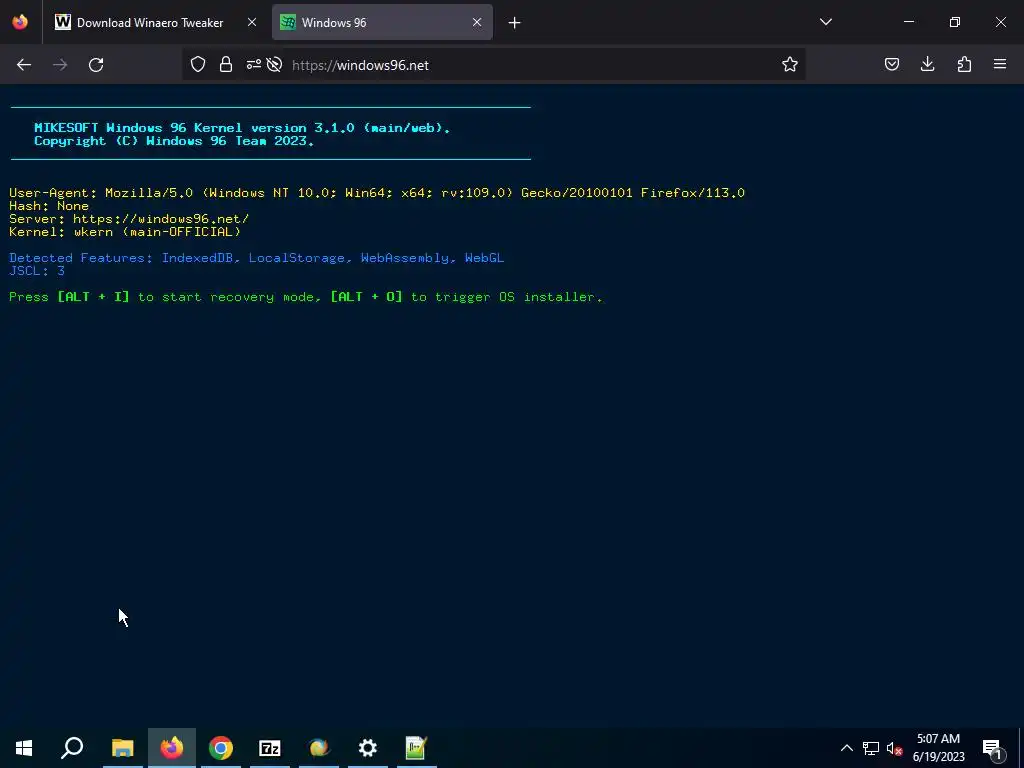Click the 'Hash: None' line
Viewport: 1024px width, 768px height.
(49, 206)
